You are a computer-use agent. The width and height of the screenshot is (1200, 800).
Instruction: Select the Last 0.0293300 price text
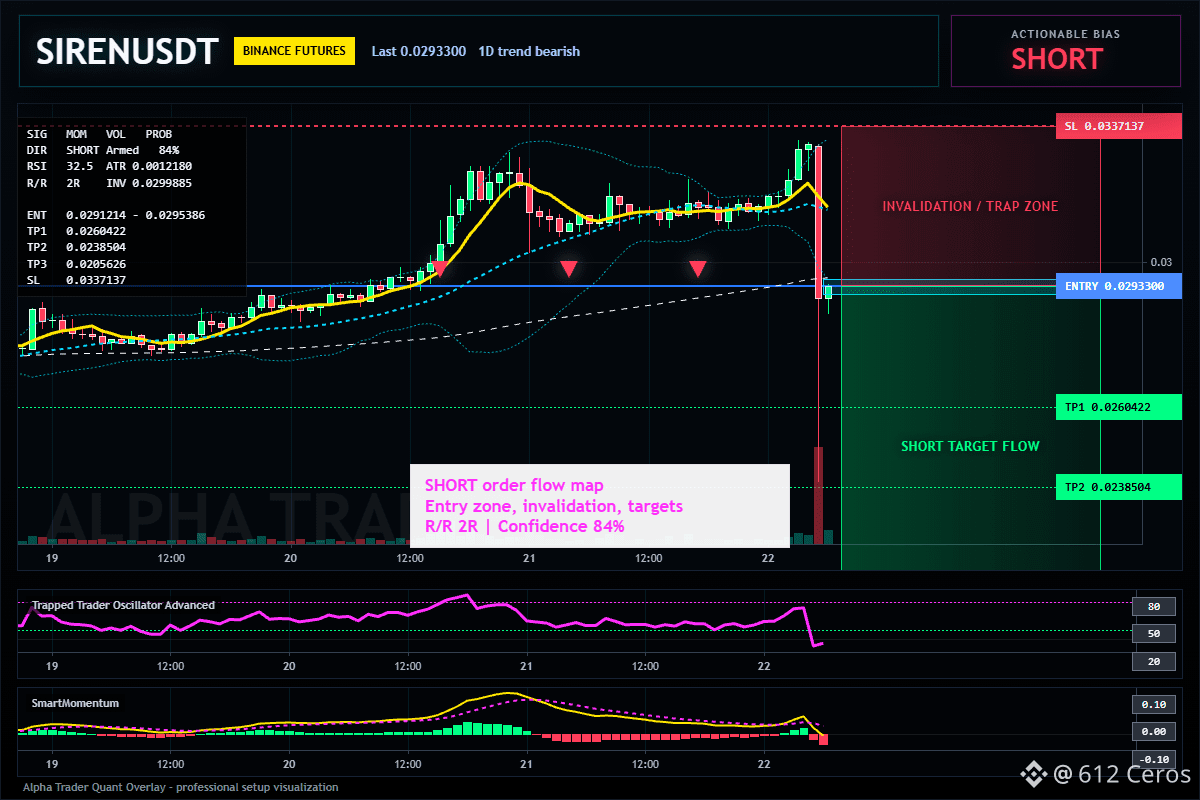tap(418, 51)
